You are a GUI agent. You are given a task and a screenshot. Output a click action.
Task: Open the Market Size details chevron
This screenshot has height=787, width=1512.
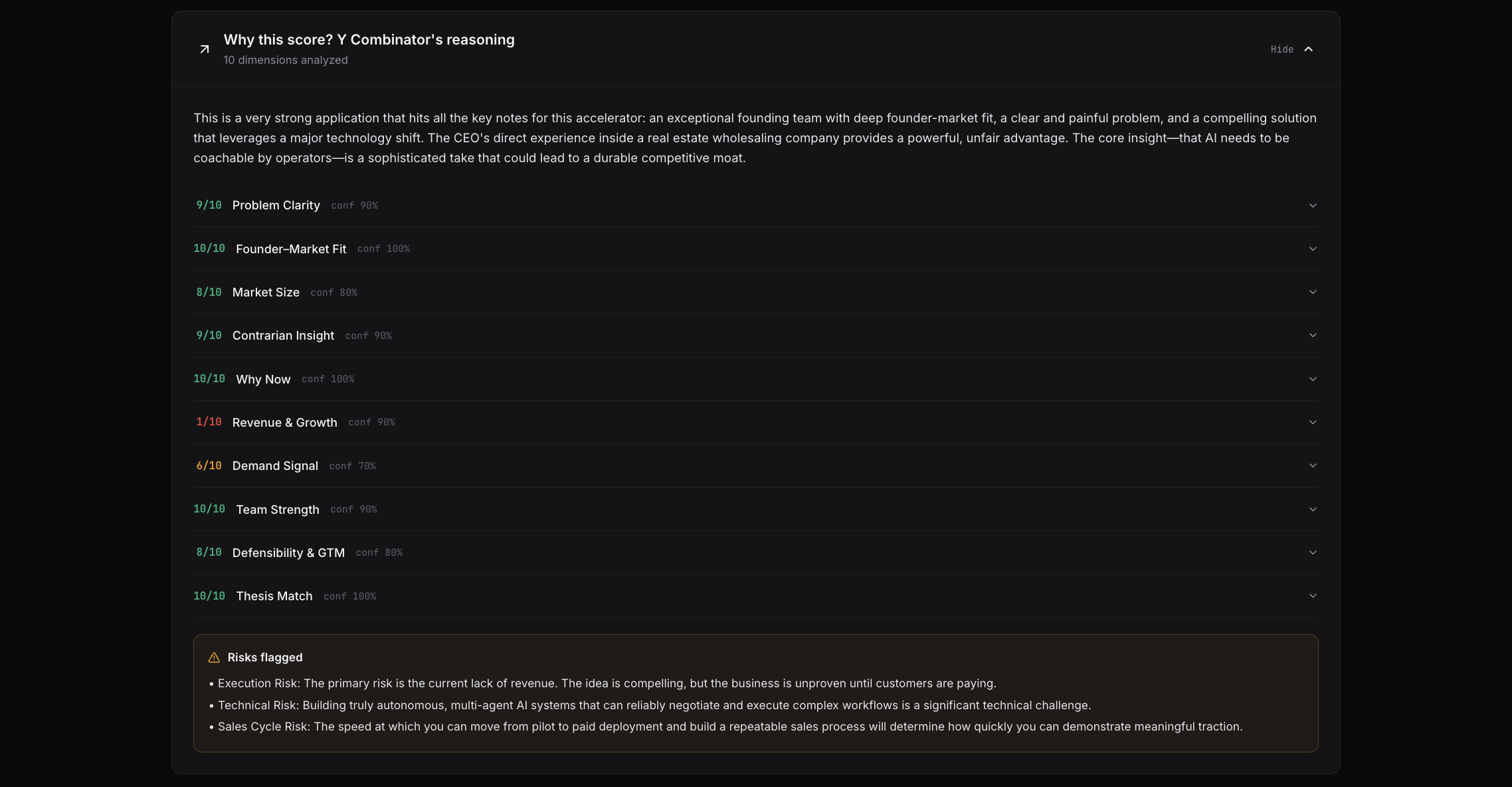click(1313, 292)
